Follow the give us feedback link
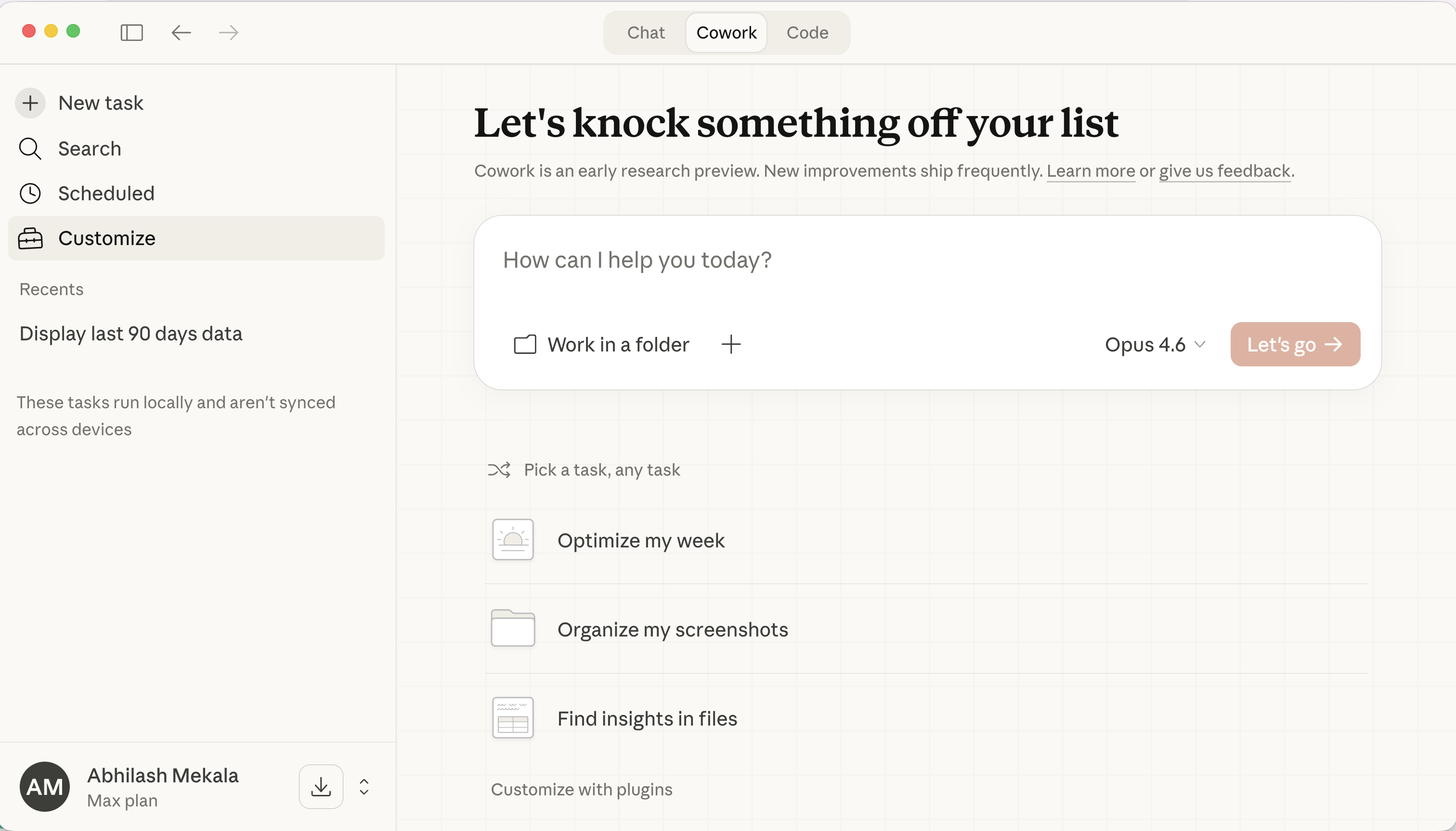The height and width of the screenshot is (831, 1456). click(1224, 171)
